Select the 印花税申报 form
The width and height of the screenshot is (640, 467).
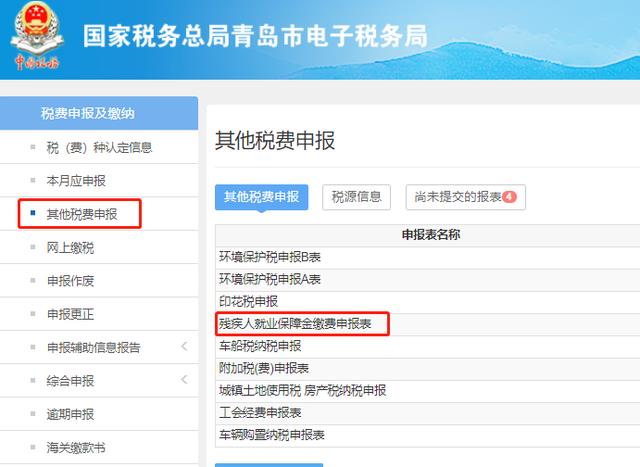249,301
